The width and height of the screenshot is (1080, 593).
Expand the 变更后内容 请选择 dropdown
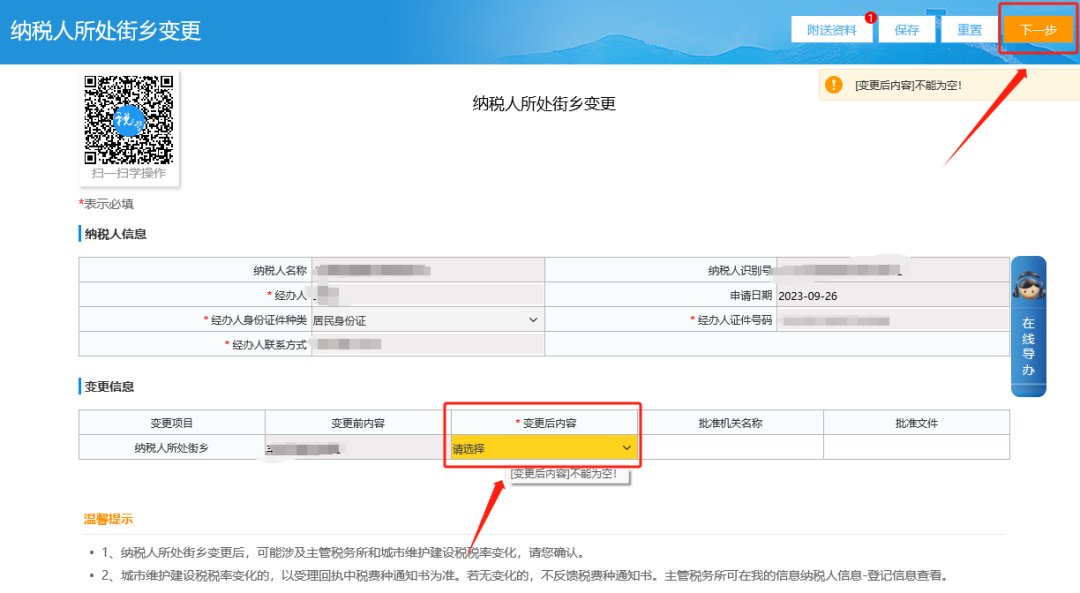click(544, 448)
